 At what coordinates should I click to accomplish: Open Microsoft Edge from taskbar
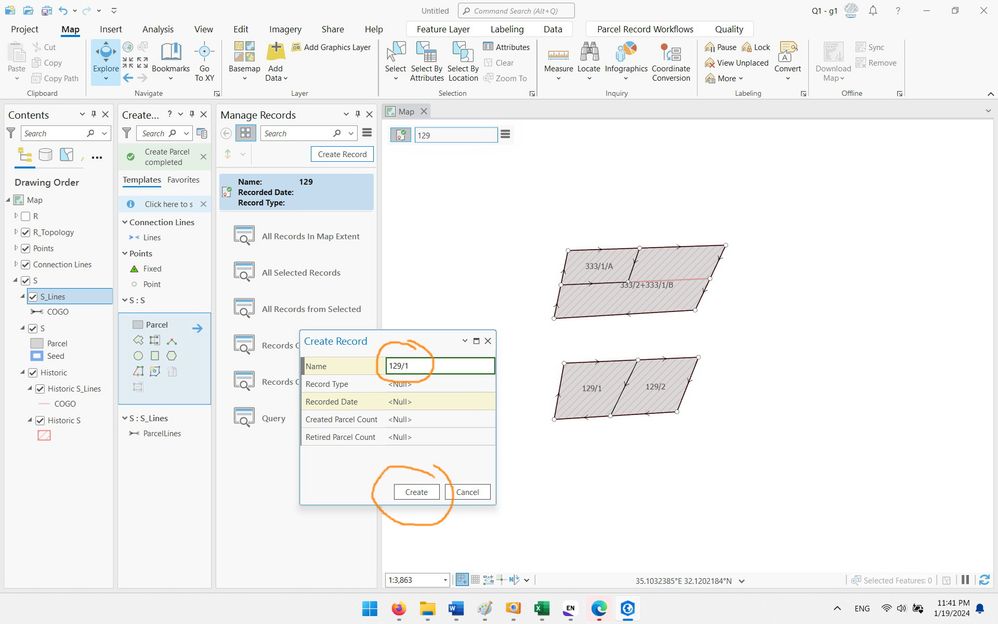[598, 609]
